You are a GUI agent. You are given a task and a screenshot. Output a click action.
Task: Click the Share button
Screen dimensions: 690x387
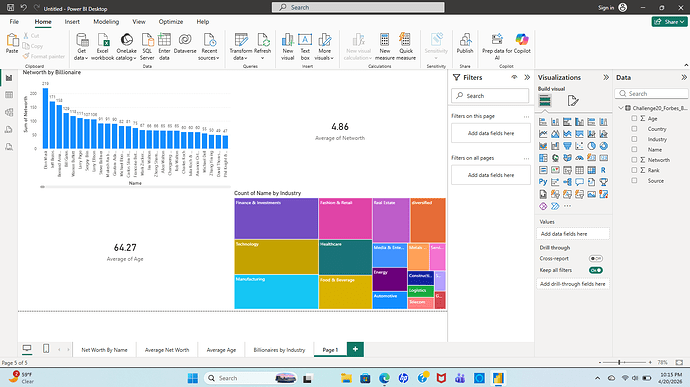(669, 22)
